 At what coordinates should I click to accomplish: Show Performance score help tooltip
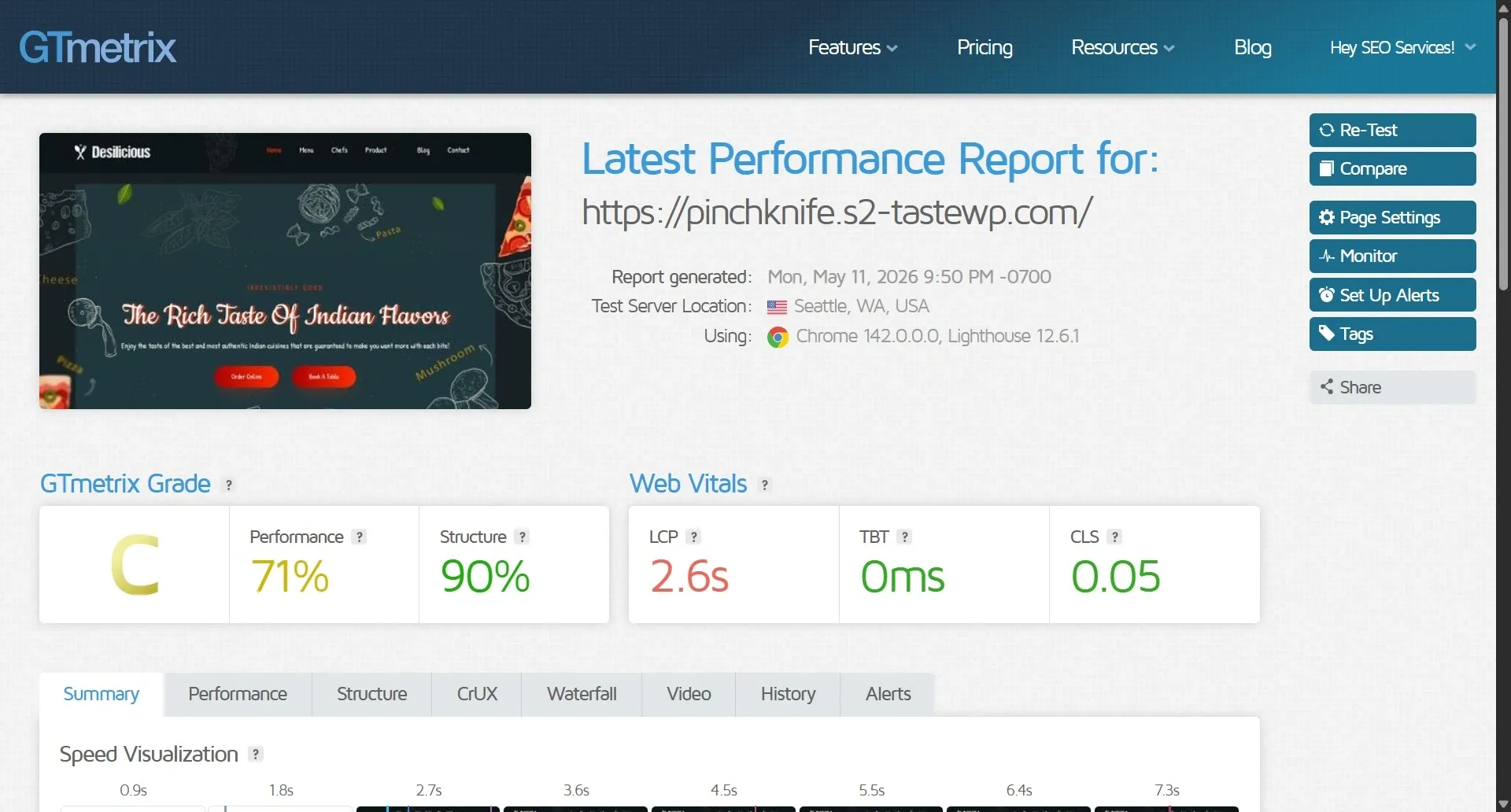360,537
